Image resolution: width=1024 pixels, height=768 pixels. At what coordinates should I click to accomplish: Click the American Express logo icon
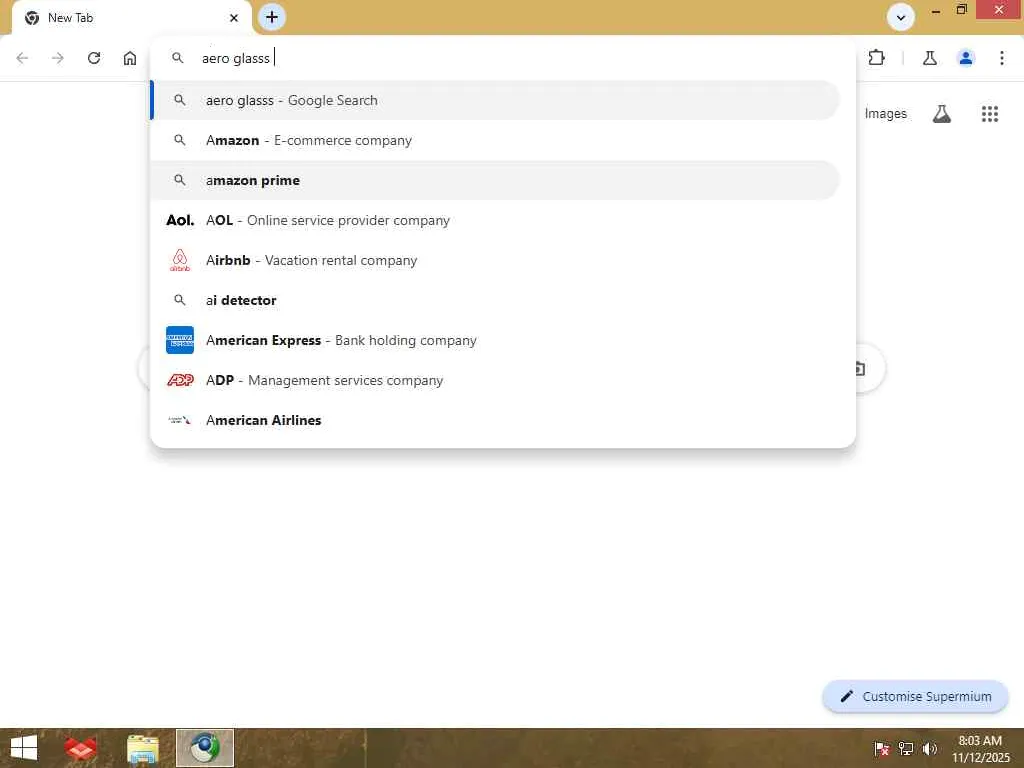point(180,340)
